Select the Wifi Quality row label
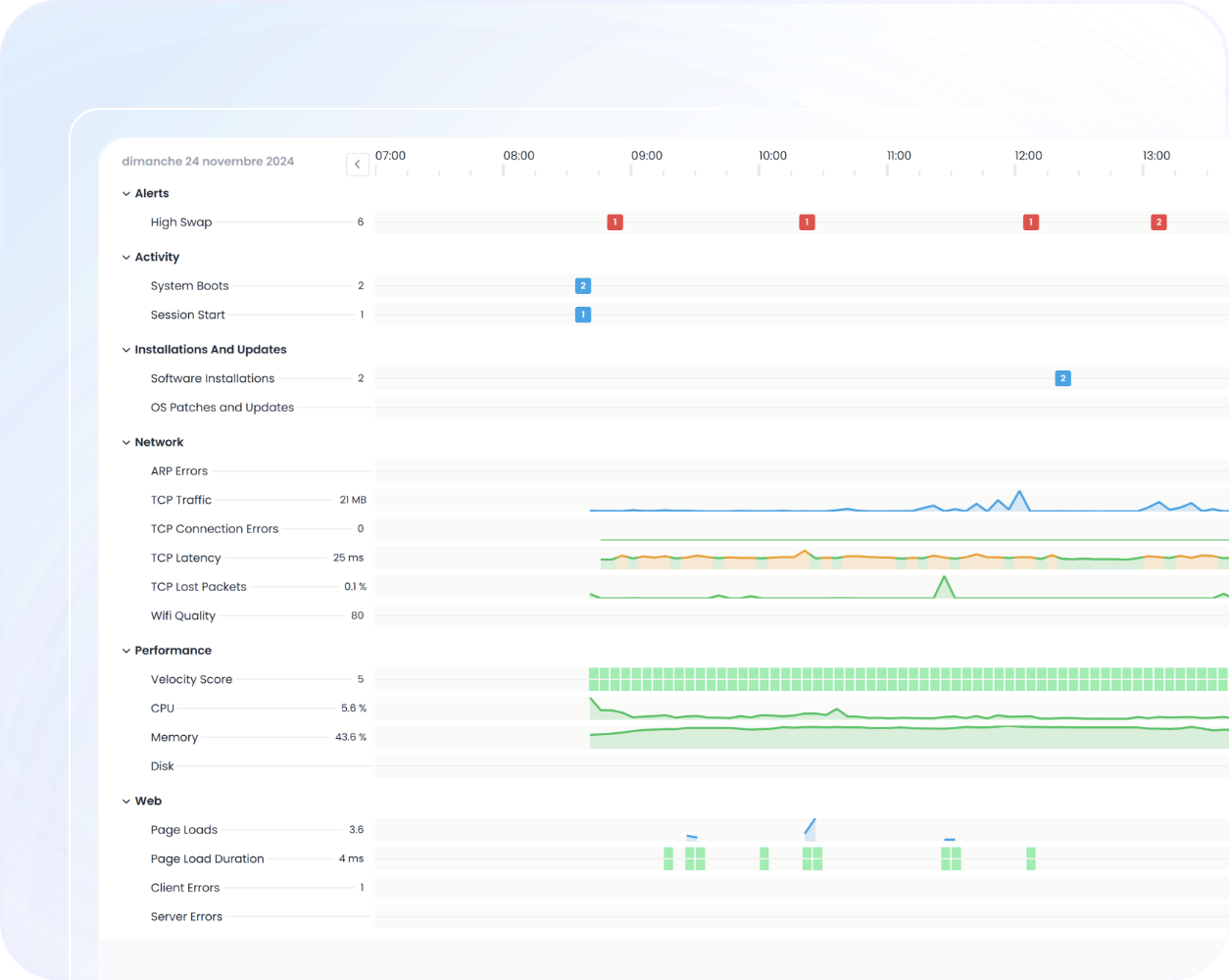The width and height of the screenshot is (1229, 980). point(182,616)
